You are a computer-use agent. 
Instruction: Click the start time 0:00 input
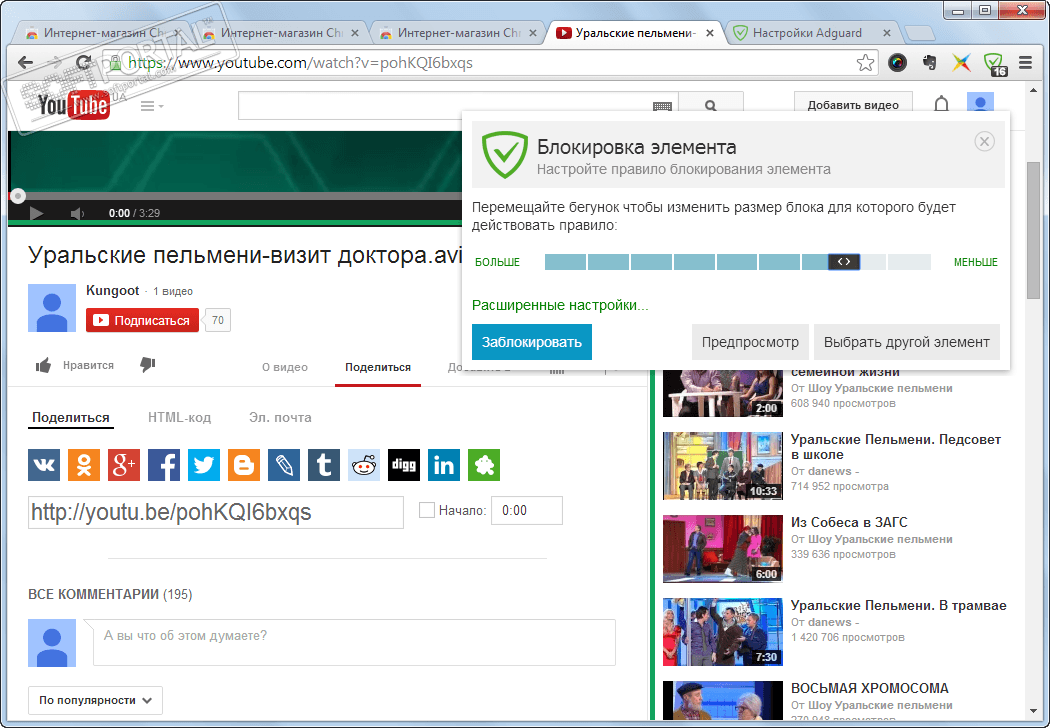(527, 510)
